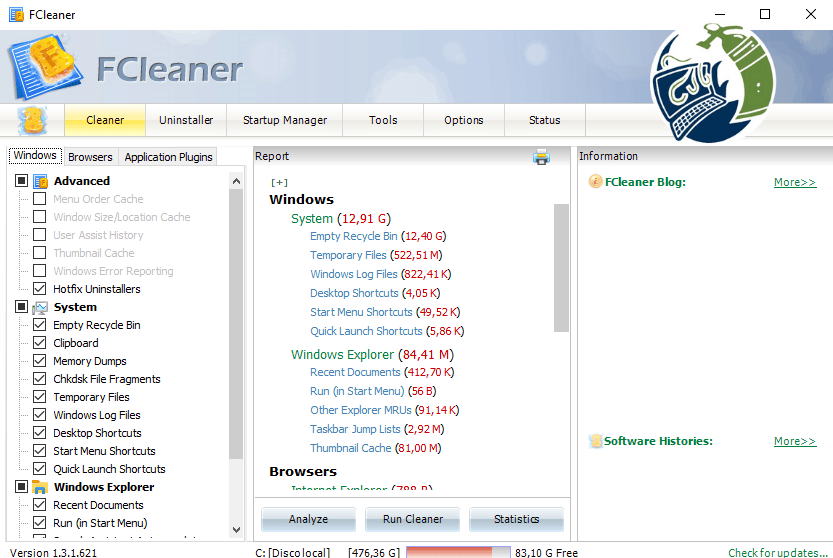Click Recent Documents (412,70 K) report entry

click(x=382, y=372)
